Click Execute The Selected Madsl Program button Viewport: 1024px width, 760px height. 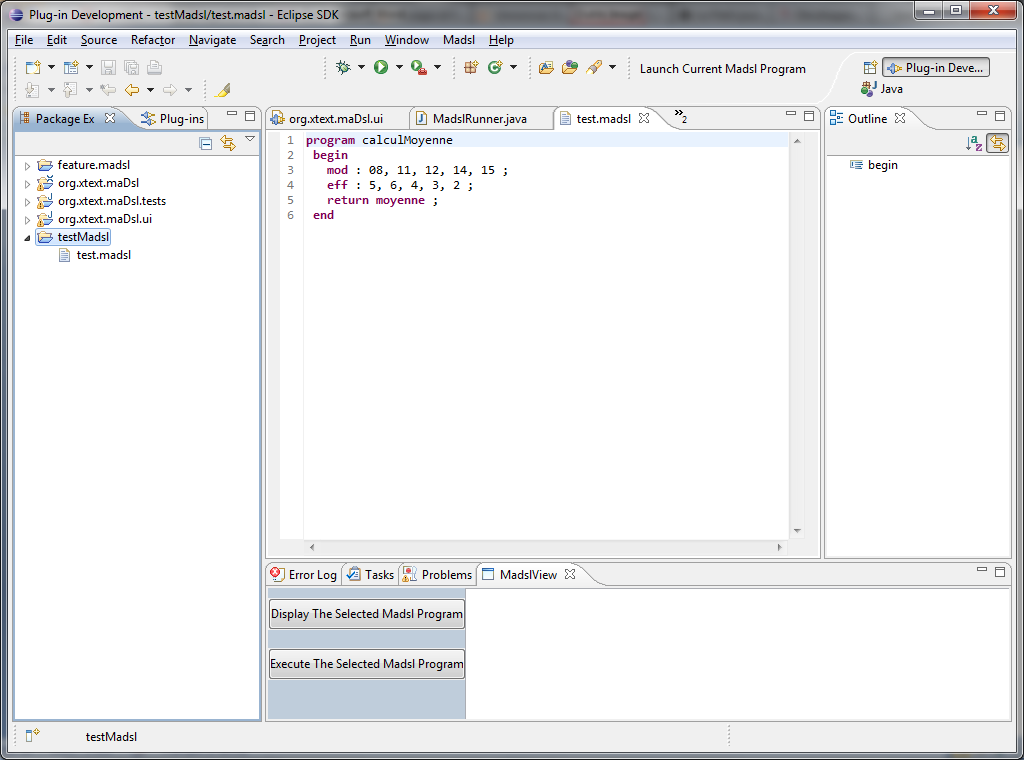point(367,664)
